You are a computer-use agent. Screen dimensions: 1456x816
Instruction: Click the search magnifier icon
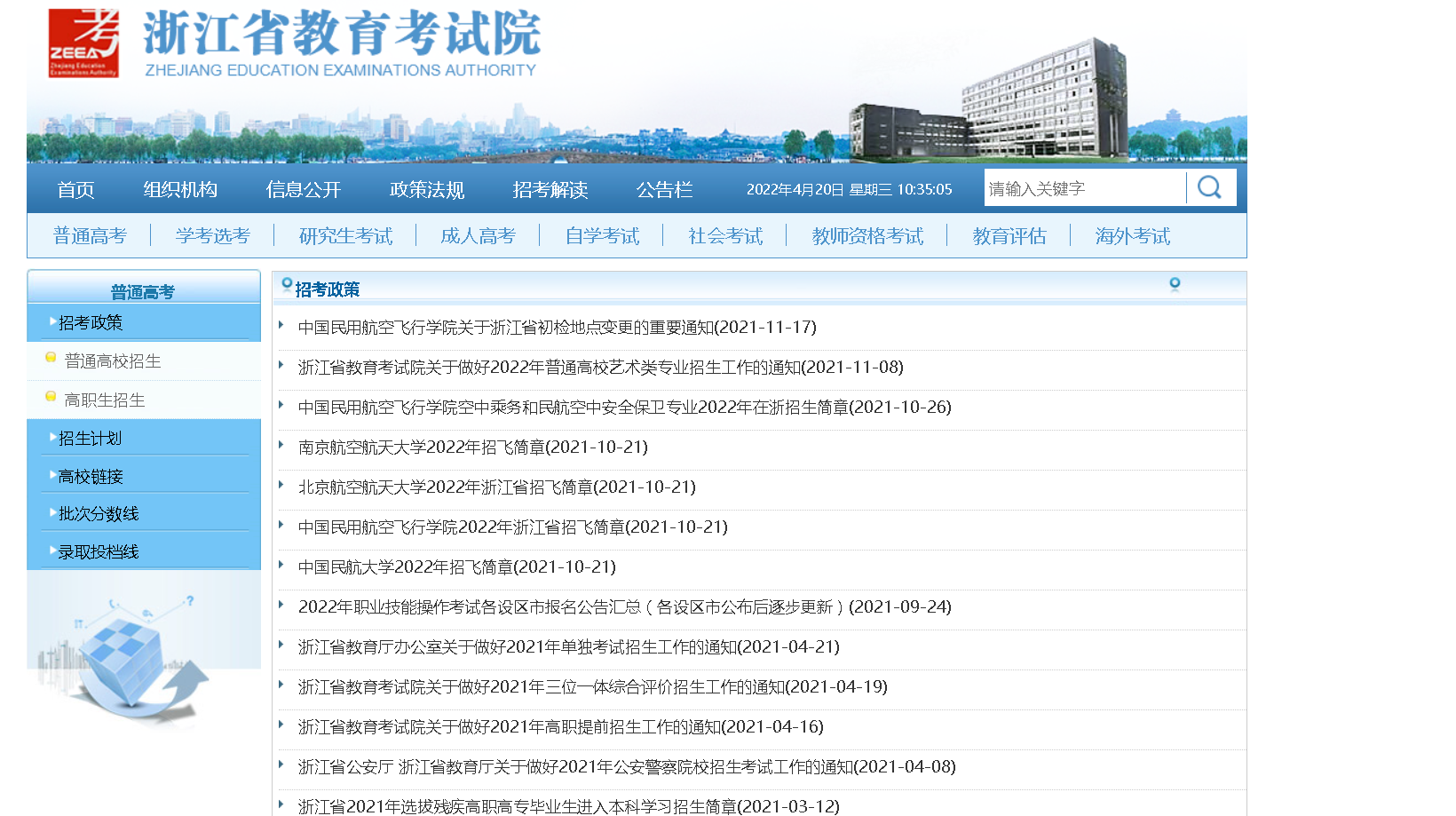pos(1210,187)
